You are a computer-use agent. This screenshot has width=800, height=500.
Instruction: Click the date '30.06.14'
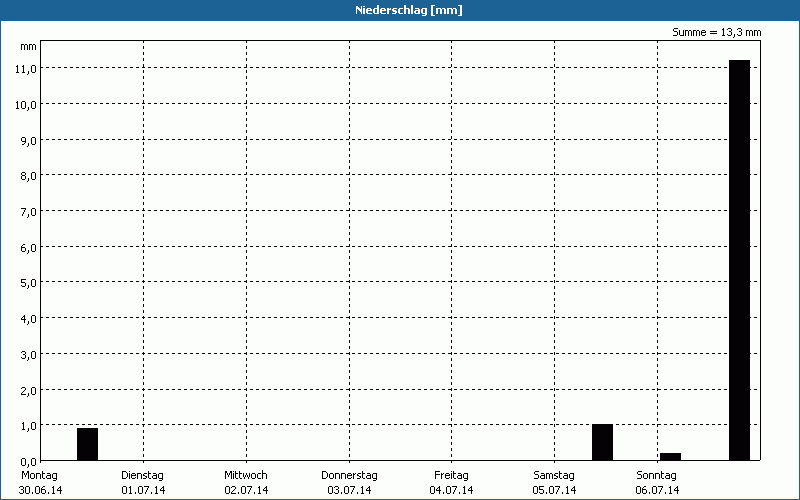(40, 491)
